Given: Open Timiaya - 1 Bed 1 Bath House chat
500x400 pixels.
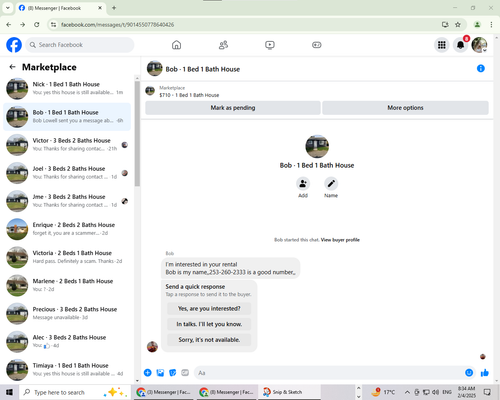Looking at the screenshot, I should click(67, 370).
